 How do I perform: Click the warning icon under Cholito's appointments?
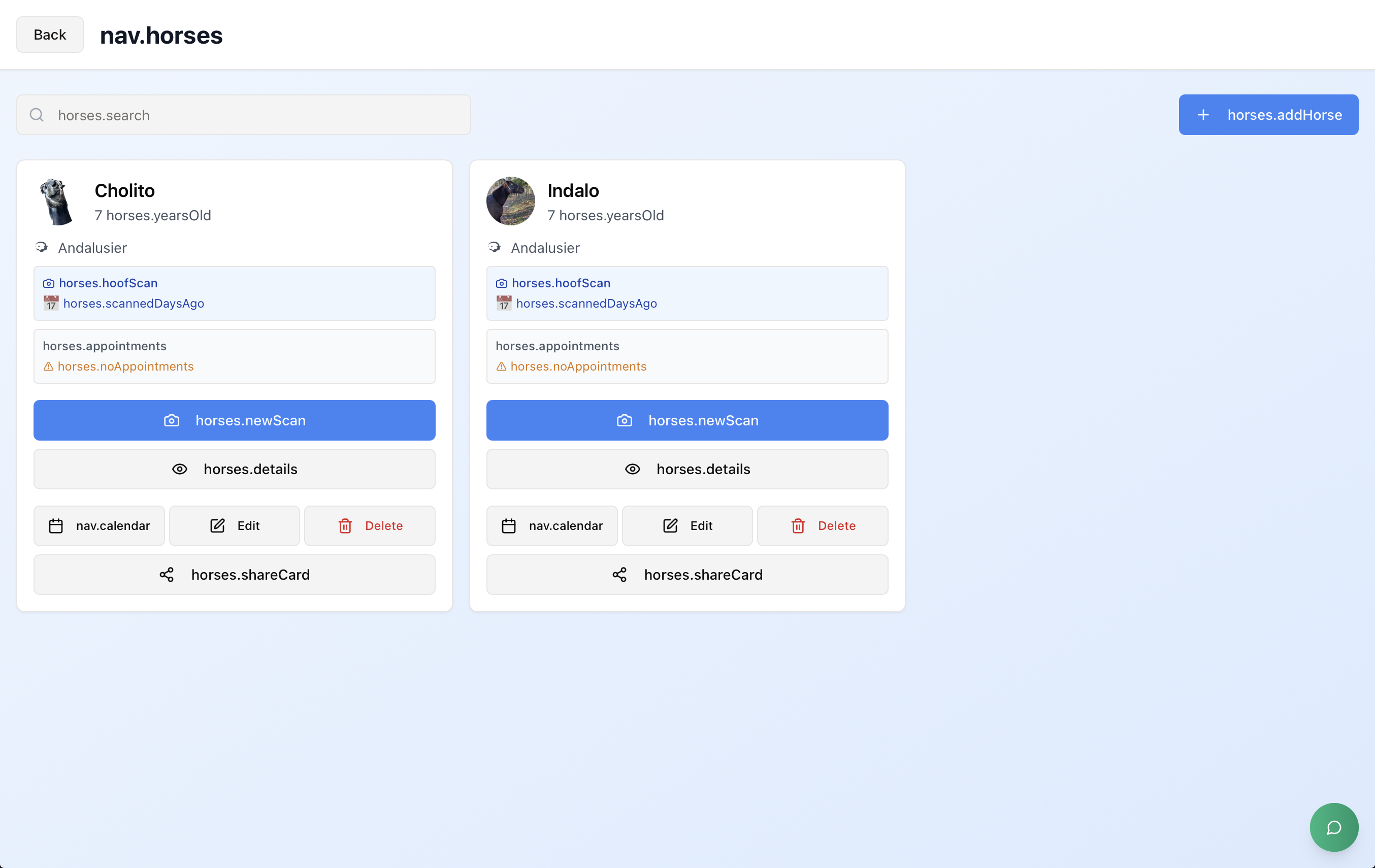(x=49, y=366)
